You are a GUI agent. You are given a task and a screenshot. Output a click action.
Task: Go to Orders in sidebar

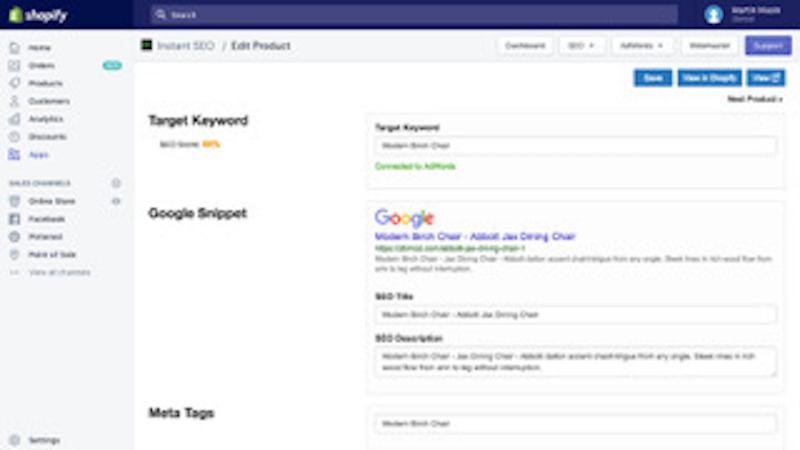41,65
